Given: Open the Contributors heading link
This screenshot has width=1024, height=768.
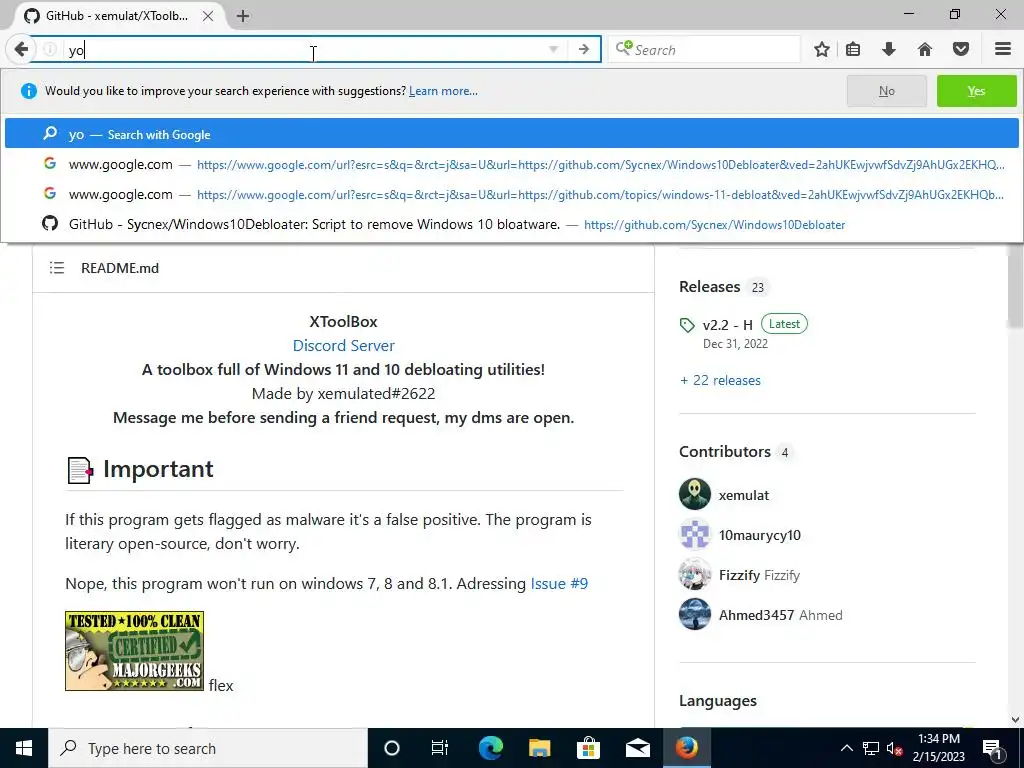Looking at the screenshot, I should coord(725,451).
